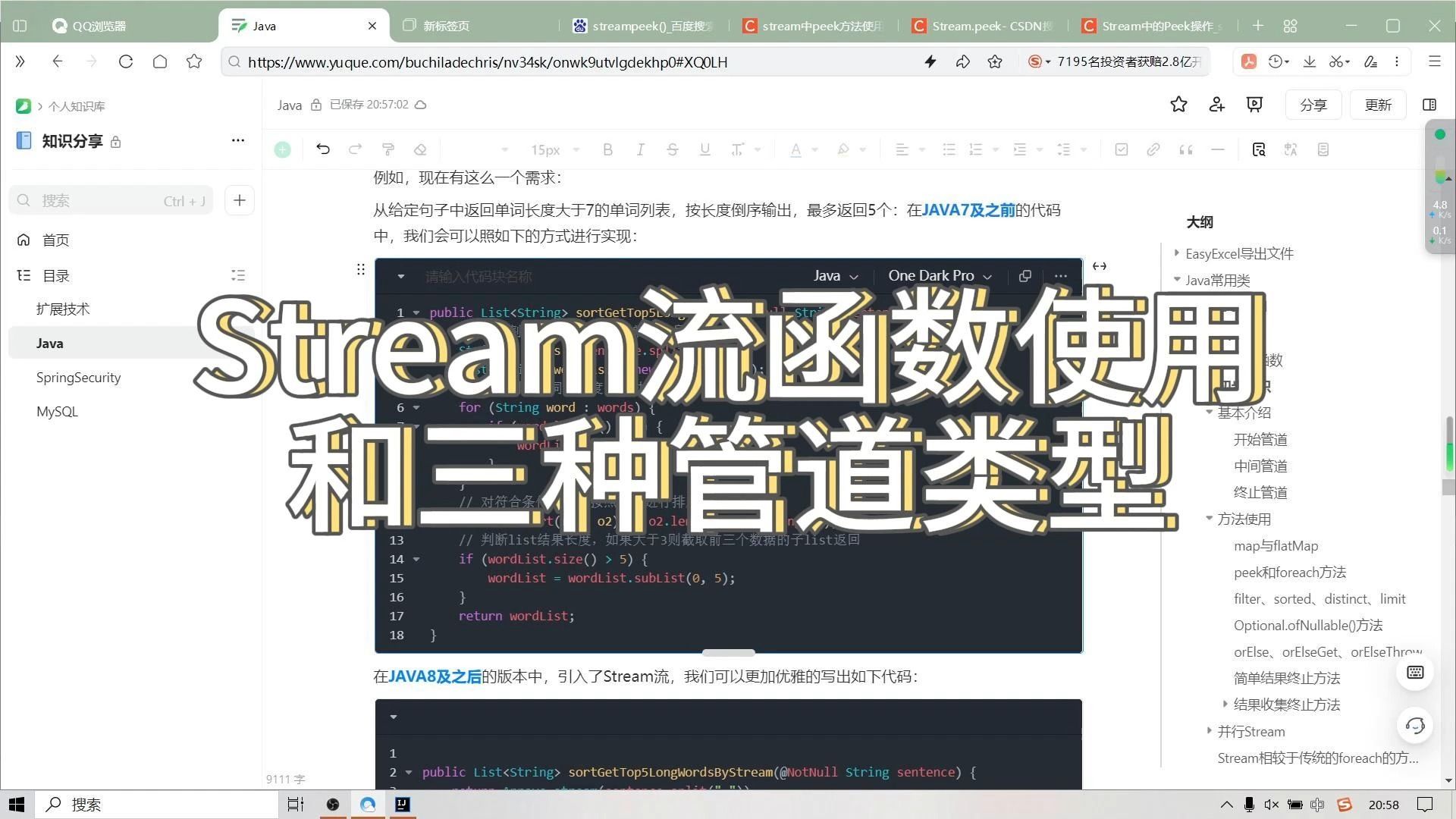This screenshot has width=1456, height=819.
Task: Toggle bold formatting in the toolbar
Action: [x=607, y=149]
